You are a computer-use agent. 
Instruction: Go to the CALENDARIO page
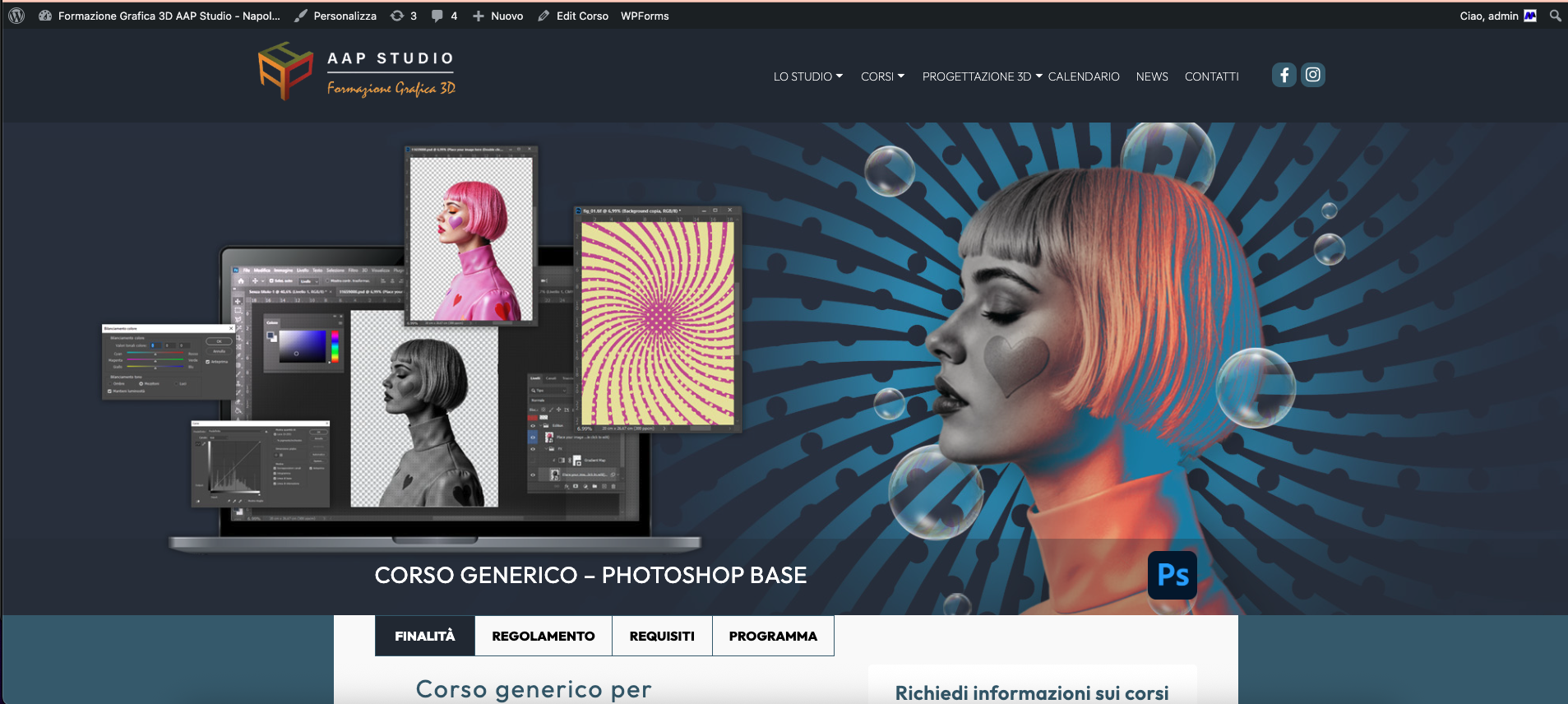1084,76
